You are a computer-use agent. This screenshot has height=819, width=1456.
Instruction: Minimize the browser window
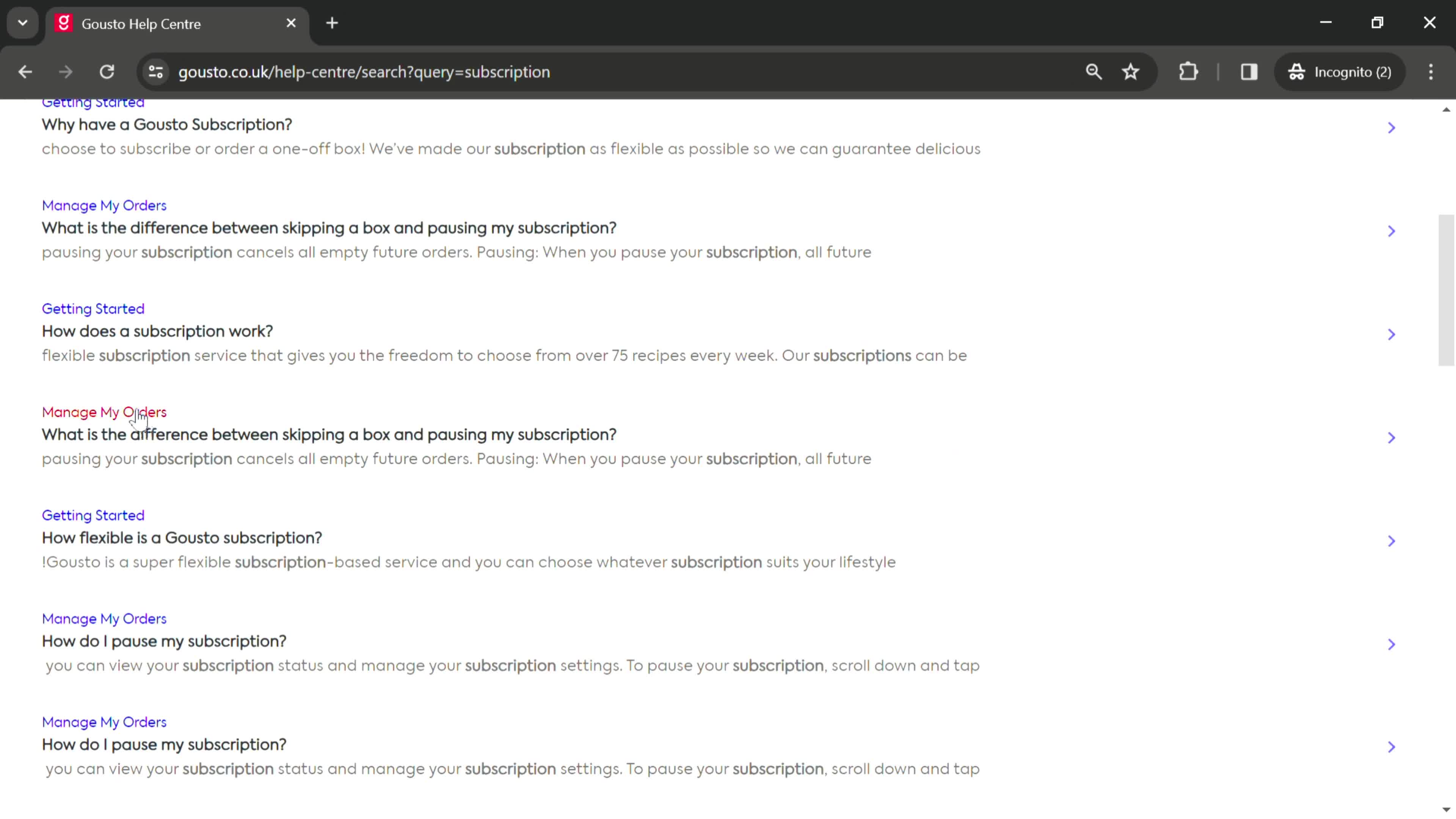[1326, 23]
